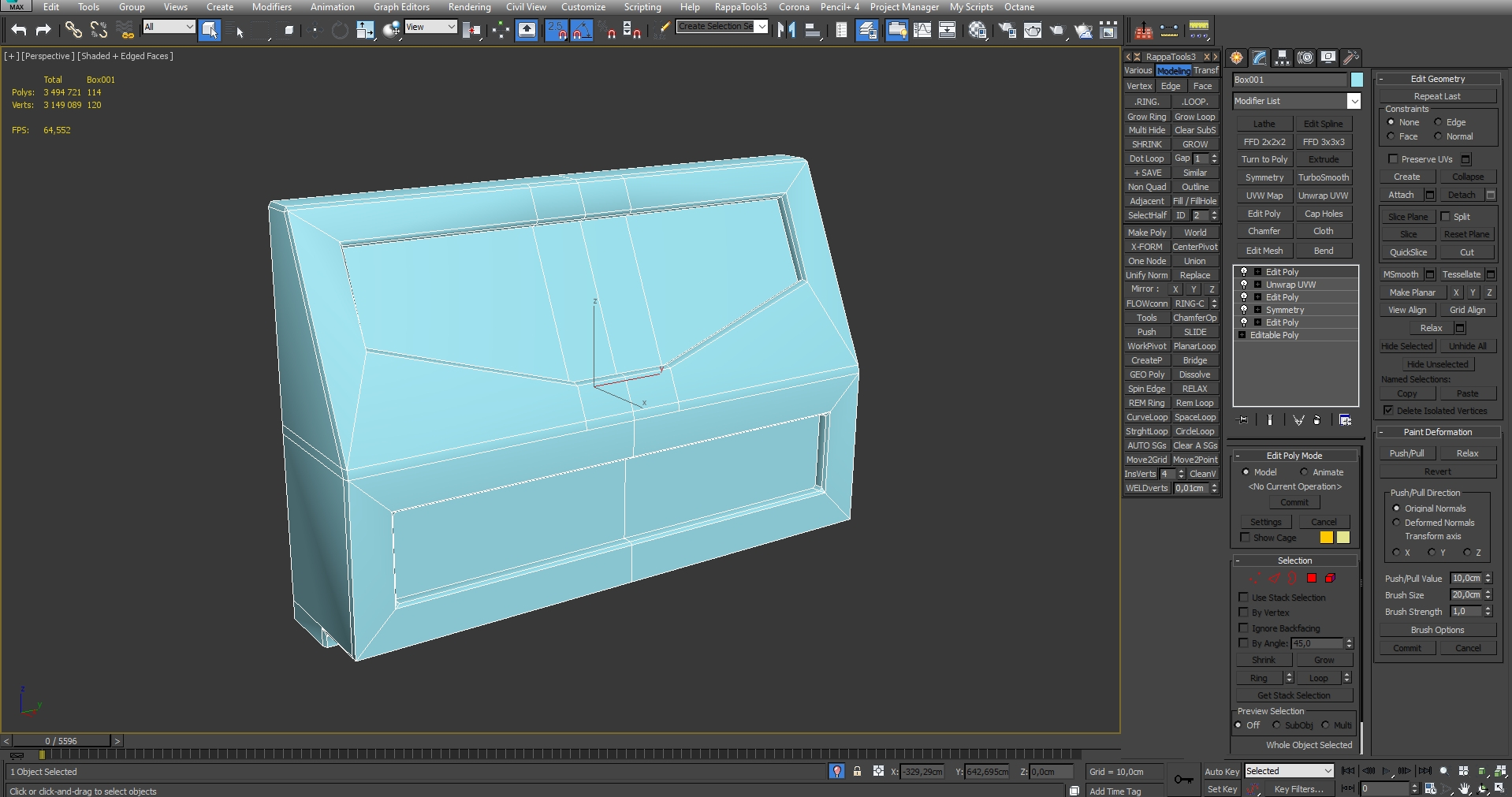Select Polygon sub-object level red square
Screen dimensions: 1512x797
pyautogui.click(x=1312, y=578)
